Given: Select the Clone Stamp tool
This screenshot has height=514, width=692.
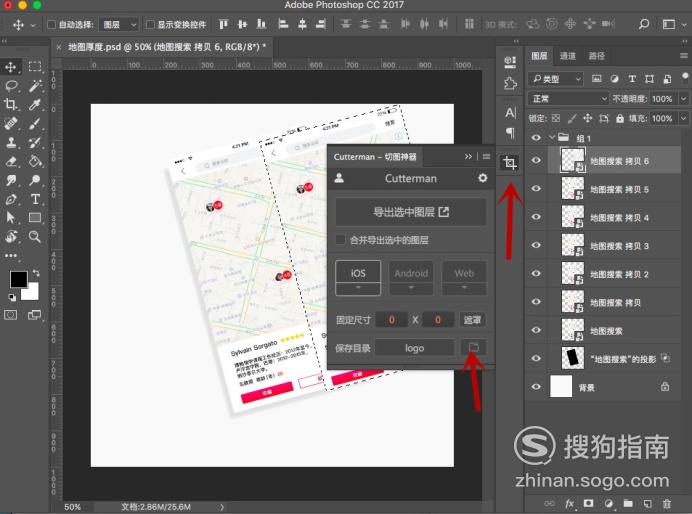Looking at the screenshot, I should tap(11, 143).
